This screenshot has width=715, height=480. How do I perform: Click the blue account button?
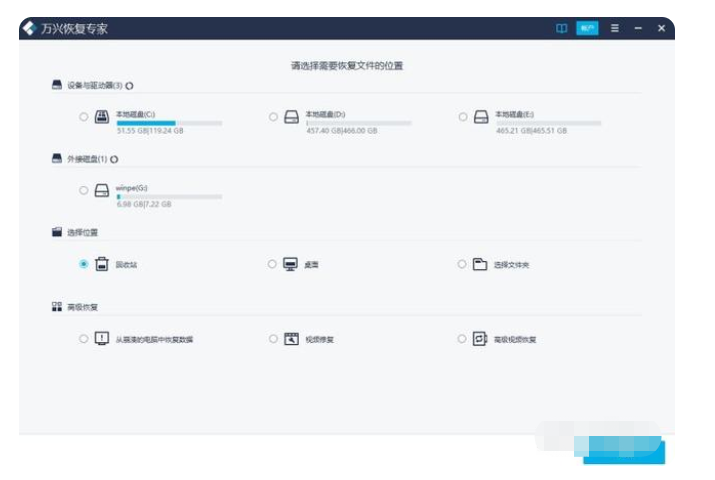[587, 28]
